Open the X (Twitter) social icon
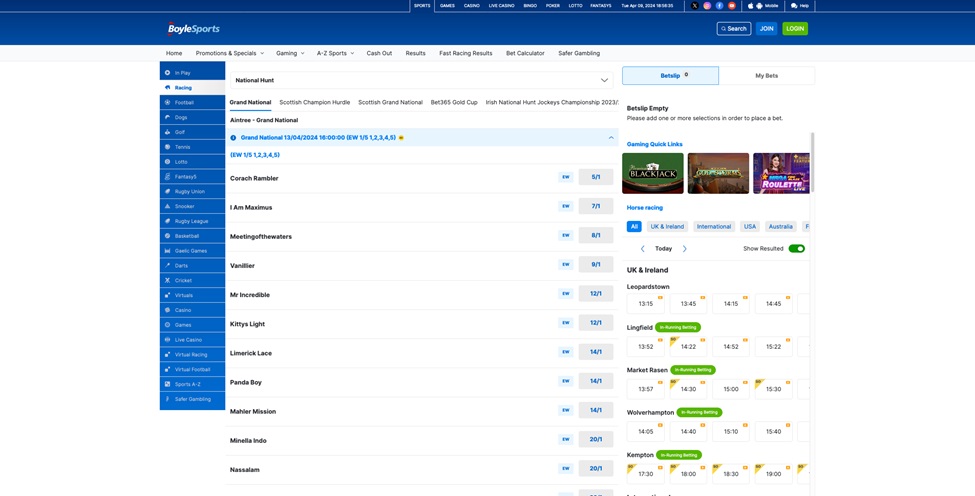 695,6
